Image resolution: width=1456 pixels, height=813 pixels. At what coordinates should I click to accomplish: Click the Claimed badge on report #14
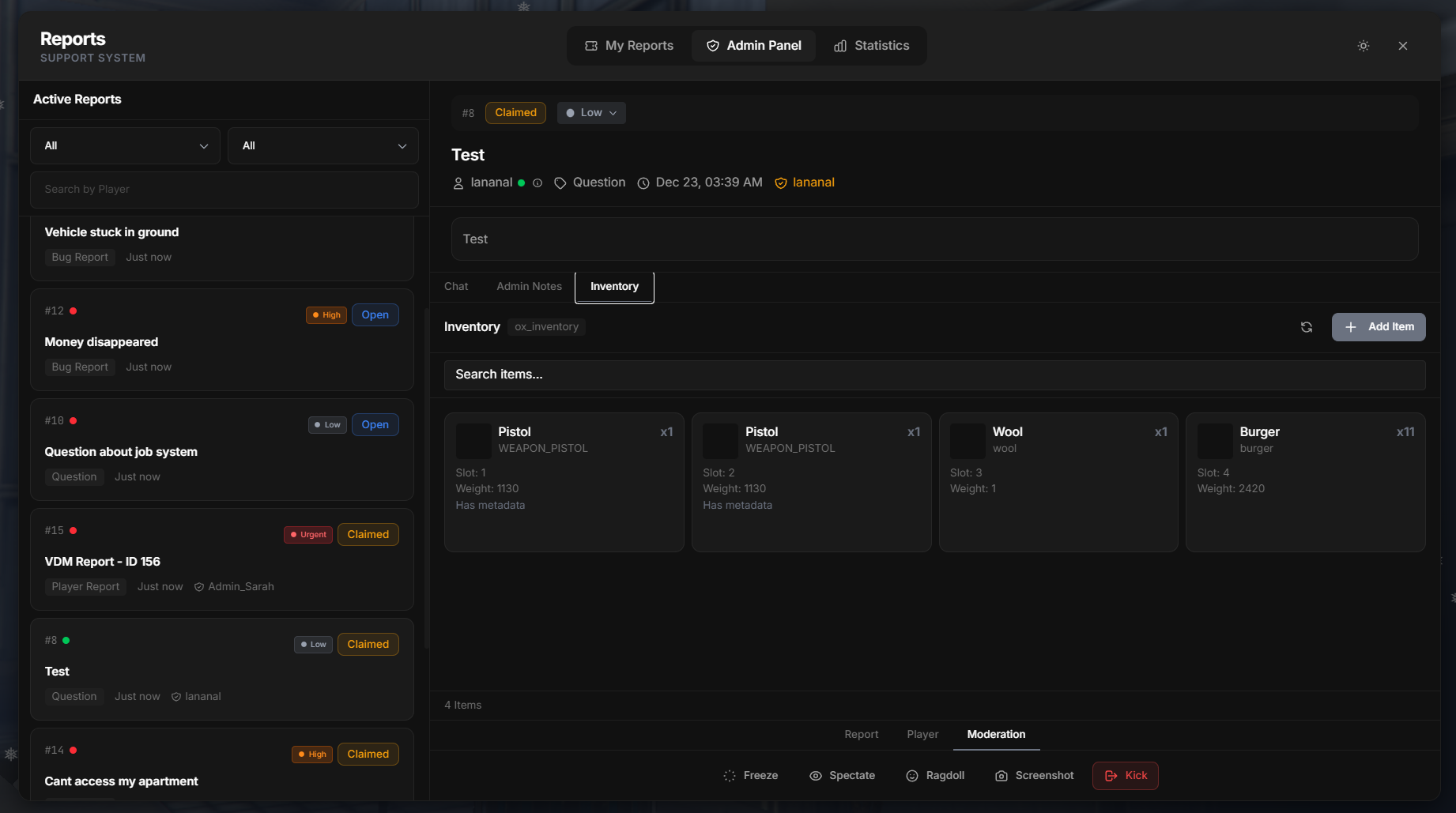pyautogui.click(x=368, y=754)
